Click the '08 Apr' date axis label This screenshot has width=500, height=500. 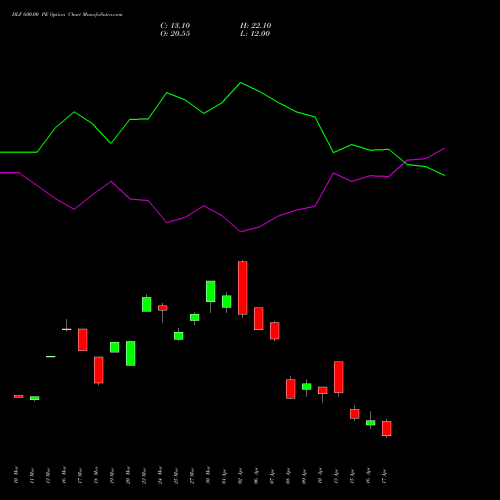click(x=288, y=476)
